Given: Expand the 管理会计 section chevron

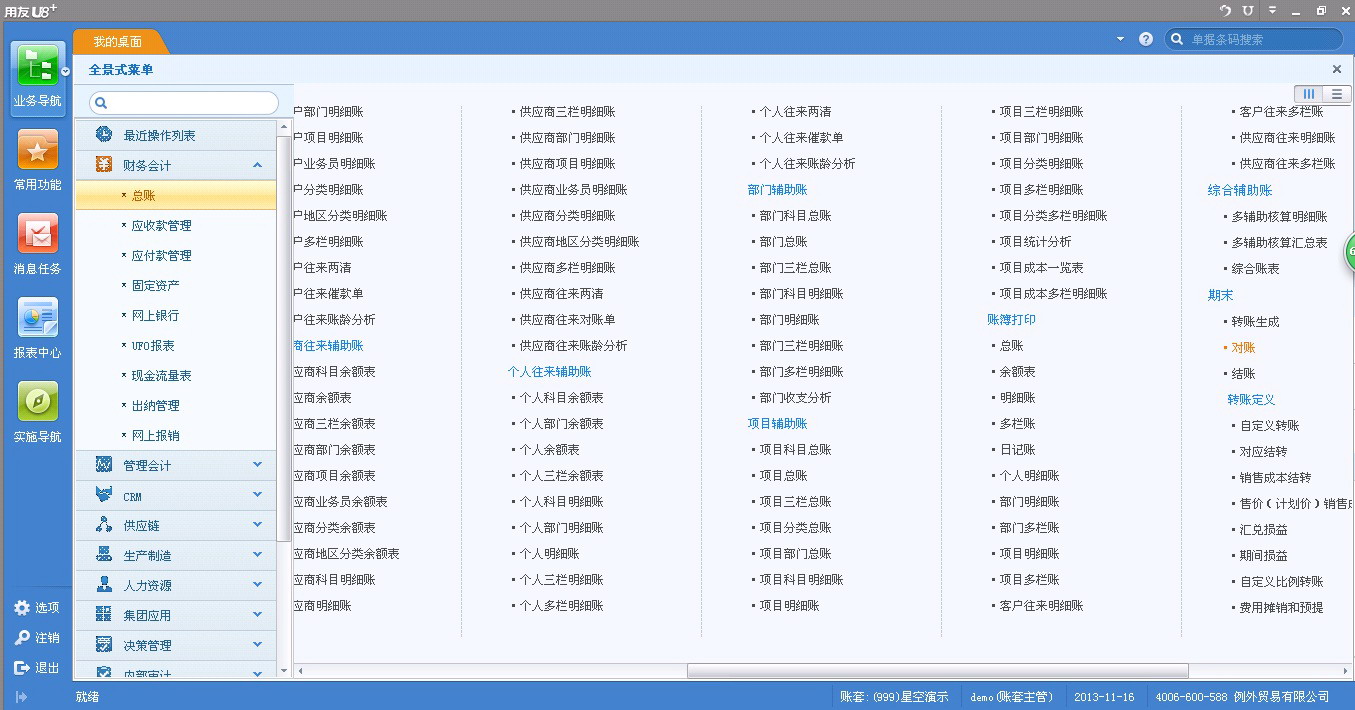Looking at the screenshot, I should click(258, 465).
